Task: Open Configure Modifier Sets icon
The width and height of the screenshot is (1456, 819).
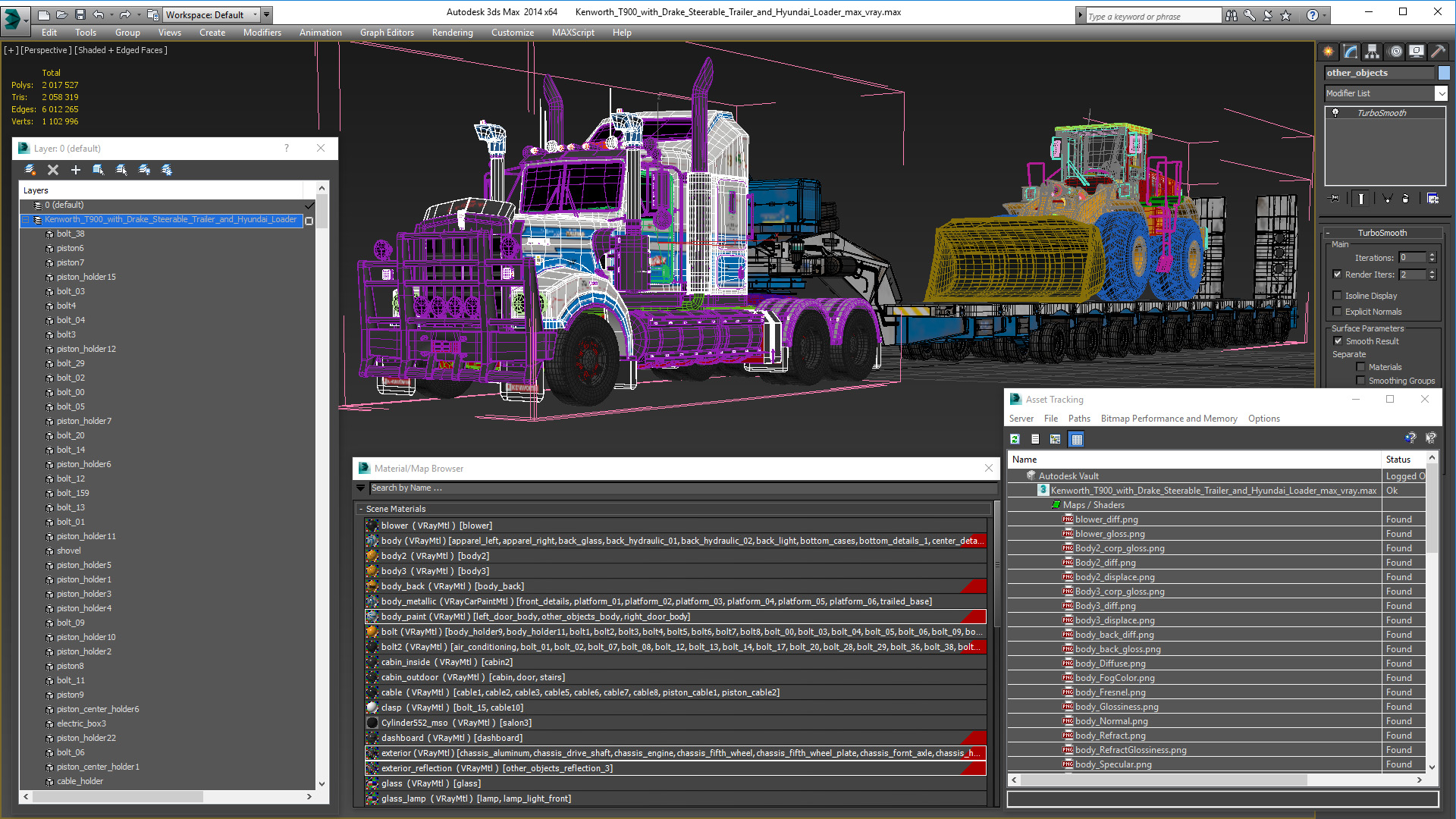Action: [1432, 198]
